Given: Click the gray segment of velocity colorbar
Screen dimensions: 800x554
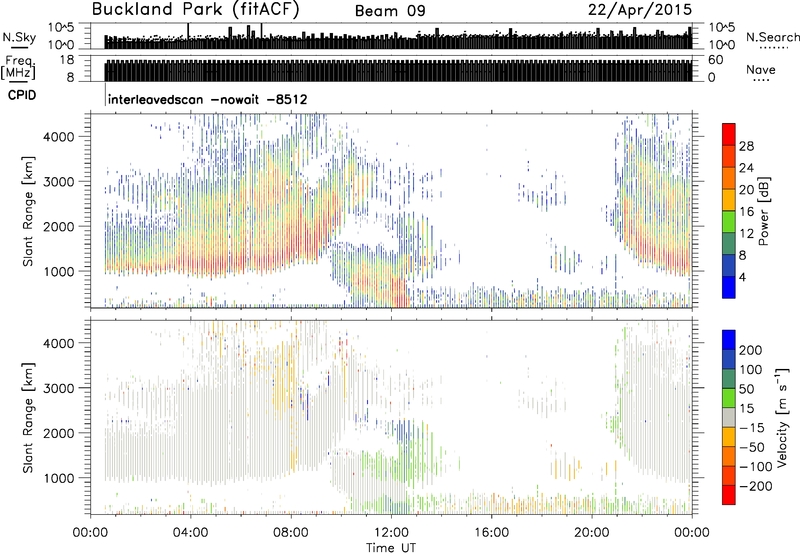Looking at the screenshot, I should tap(729, 417).
